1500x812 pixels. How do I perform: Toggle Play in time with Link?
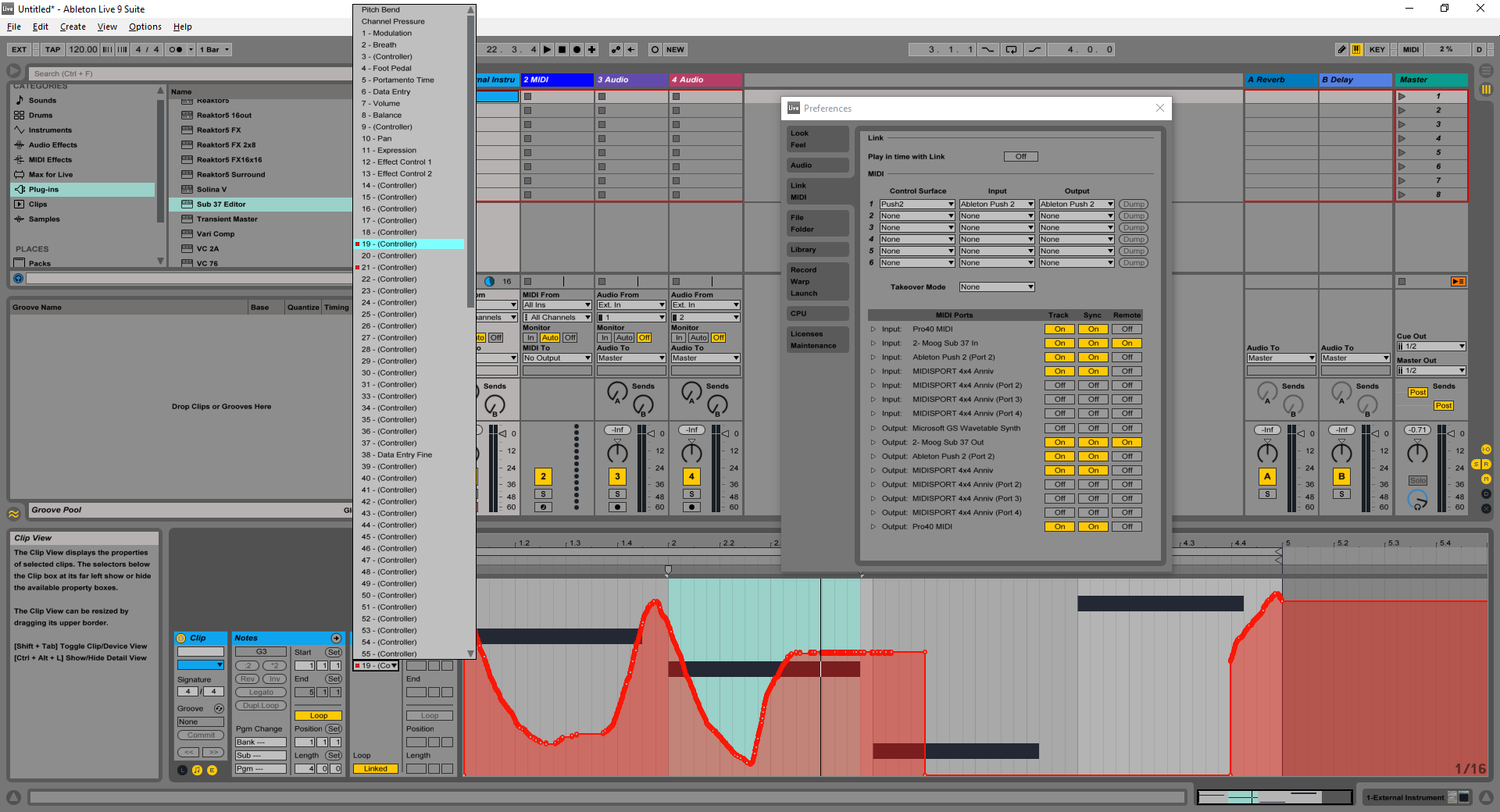[x=1020, y=157]
